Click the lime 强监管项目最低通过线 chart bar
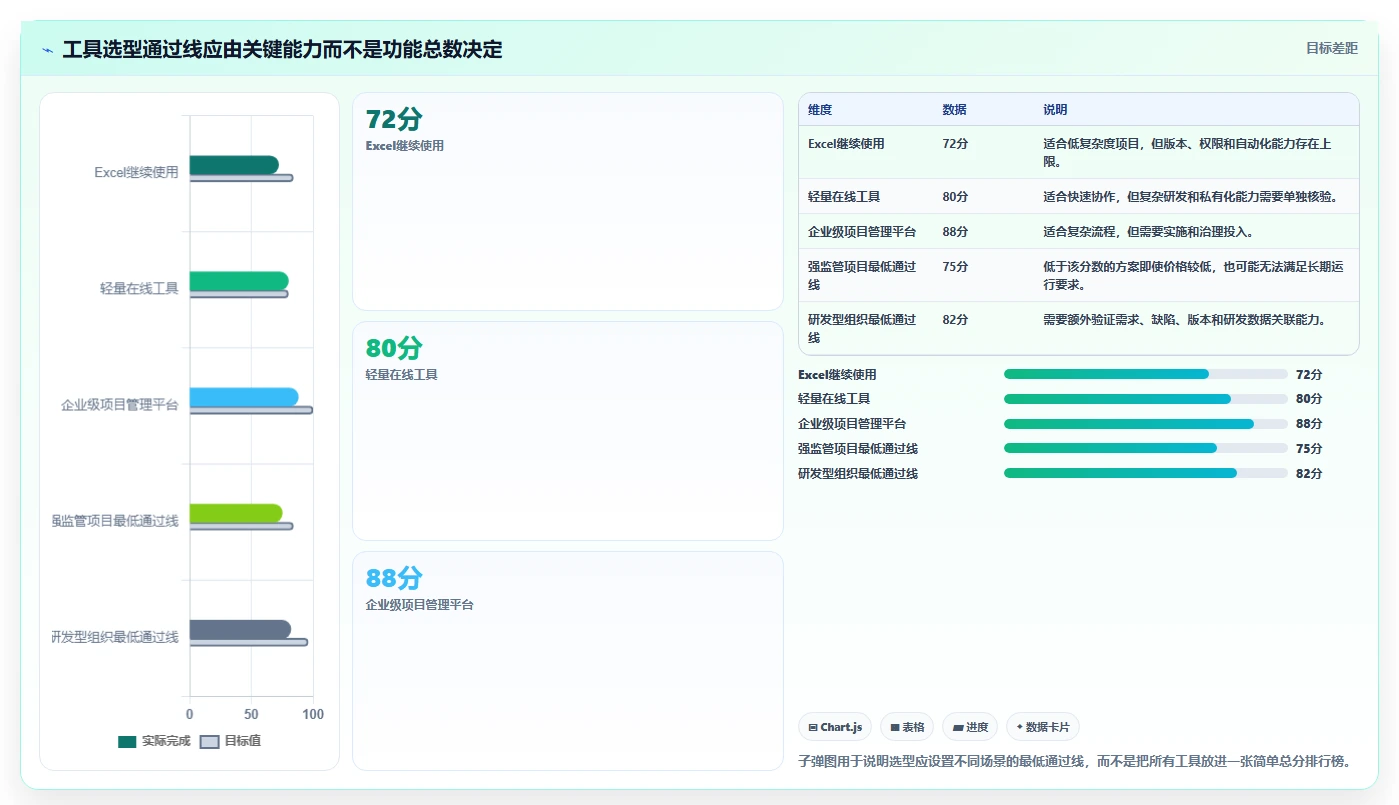Viewport: 1399px width, 805px height. (x=236, y=513)
